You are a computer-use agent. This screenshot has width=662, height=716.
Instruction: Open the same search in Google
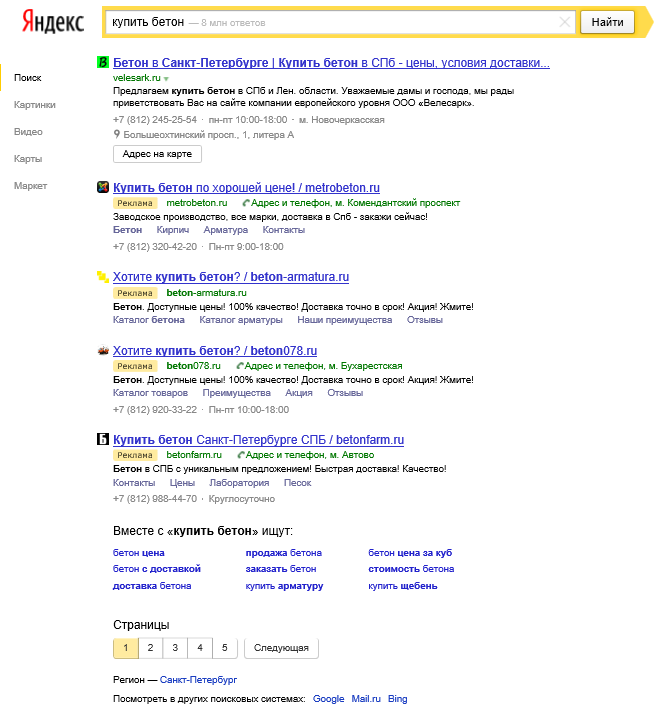pos(328,699)
